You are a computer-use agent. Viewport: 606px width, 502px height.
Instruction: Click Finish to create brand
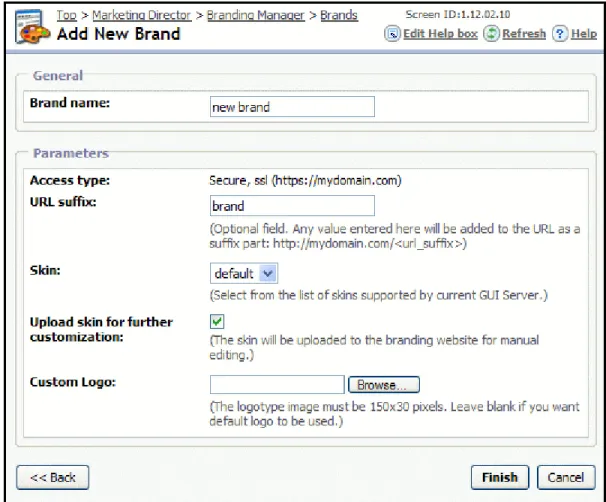[x=500, y=477]
